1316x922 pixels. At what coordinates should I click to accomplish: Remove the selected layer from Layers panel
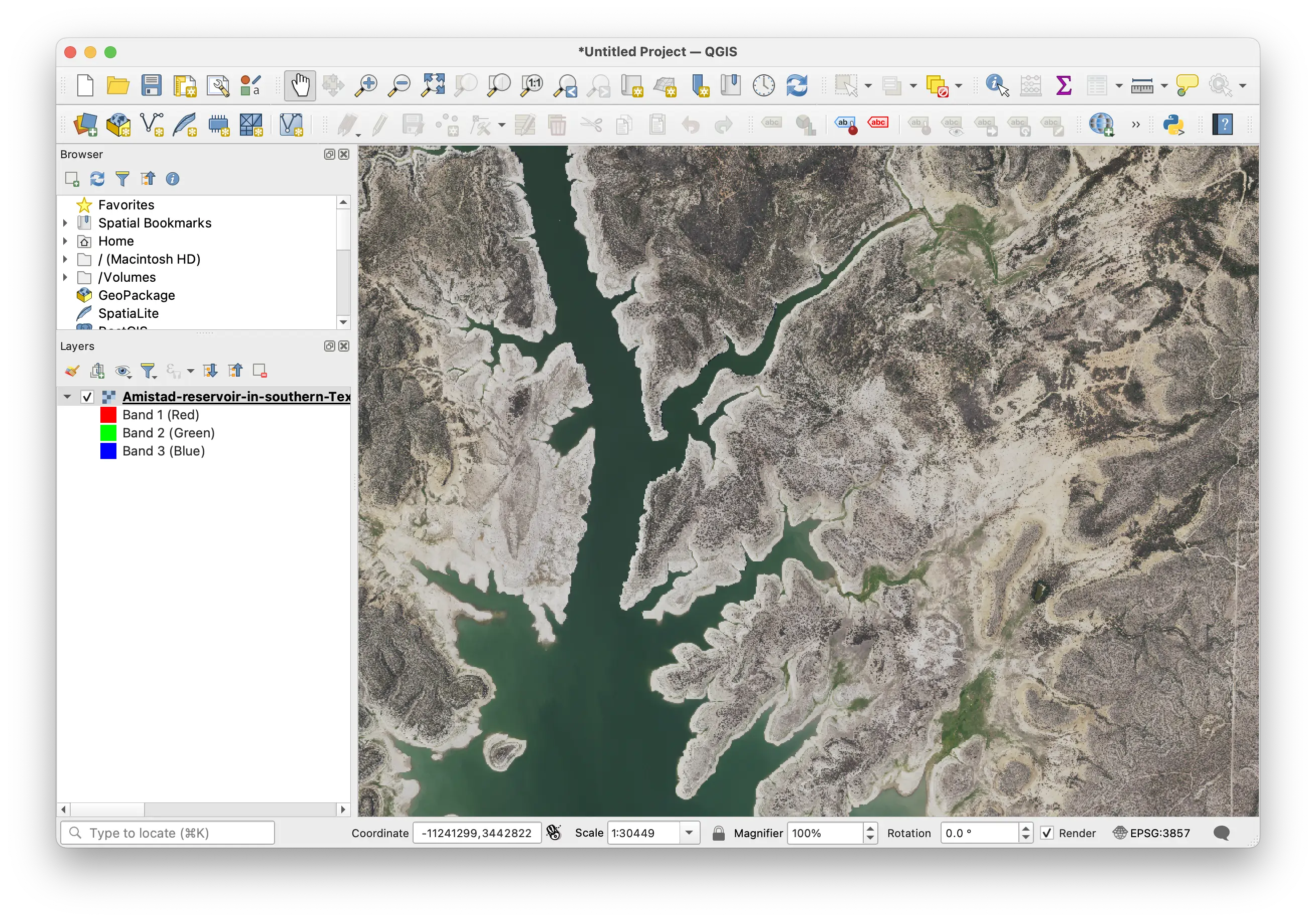(x=260, y=371)
